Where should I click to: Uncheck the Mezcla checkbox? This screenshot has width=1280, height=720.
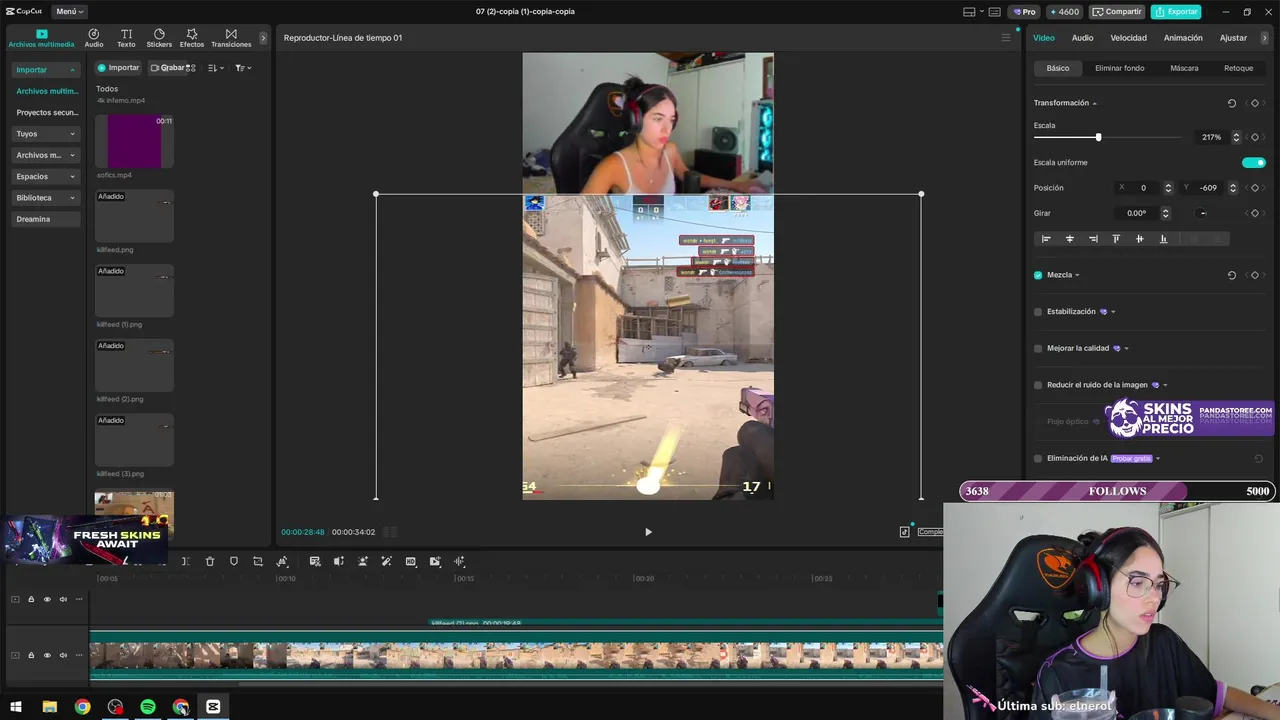coord(1038,275)
